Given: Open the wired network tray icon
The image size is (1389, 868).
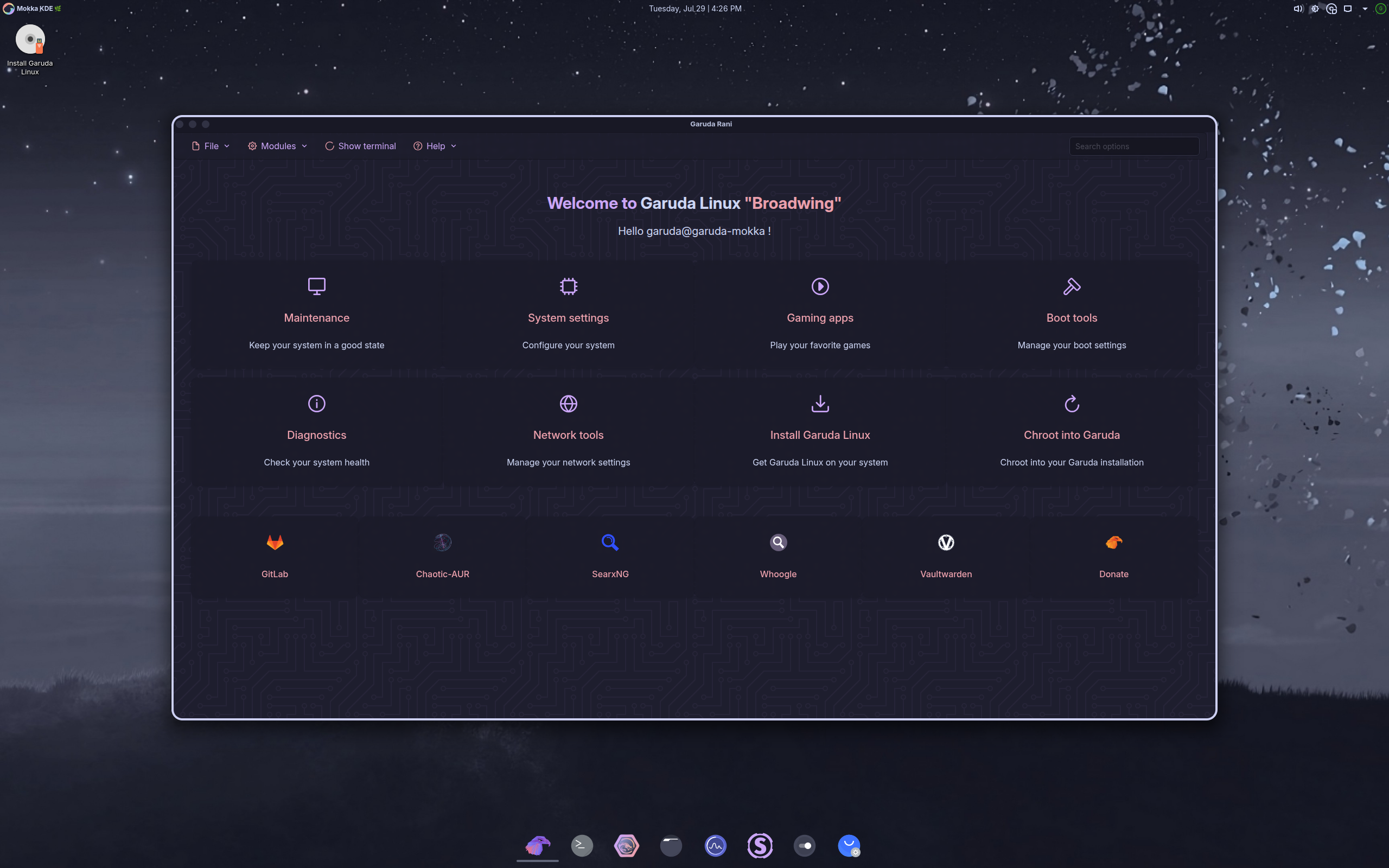Looking at the screenshot, I should (1348, 9).
